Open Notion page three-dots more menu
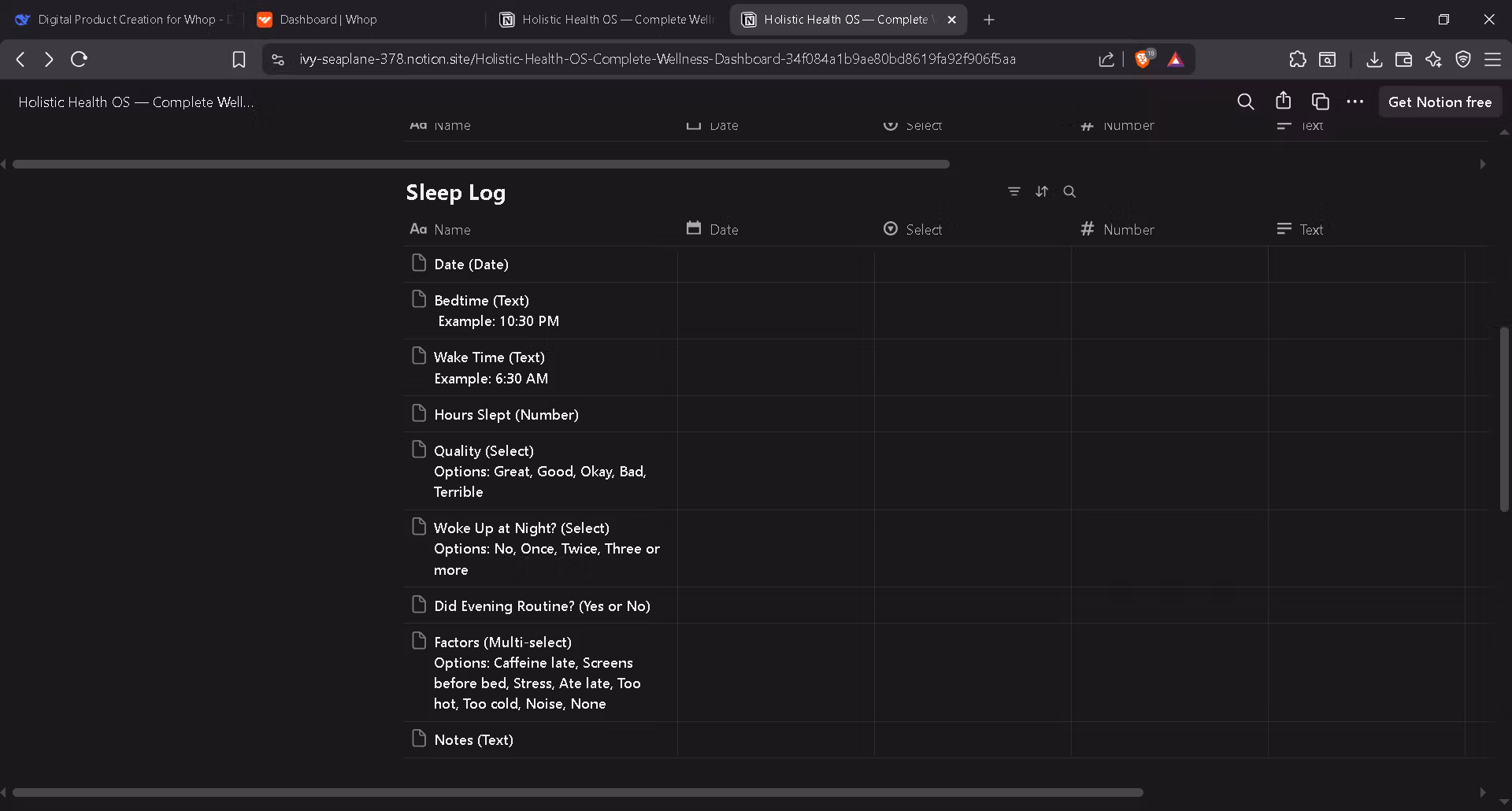Image resolution: width=1512 pixels, height=811 pixels. (x=1355, y=102)
